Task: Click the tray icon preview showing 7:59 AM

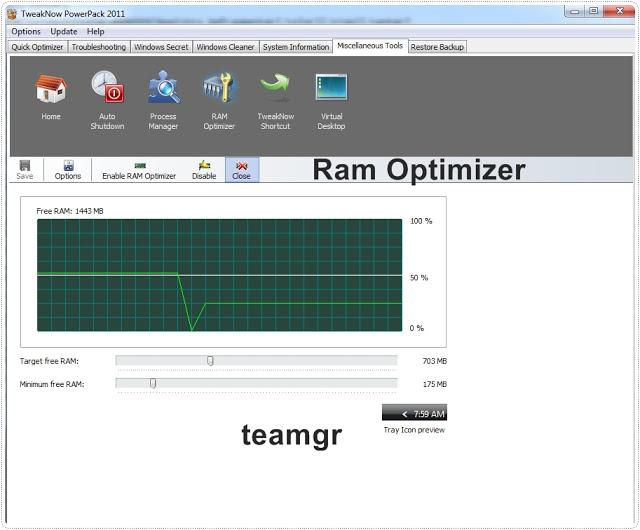Action: pos(414,412)
